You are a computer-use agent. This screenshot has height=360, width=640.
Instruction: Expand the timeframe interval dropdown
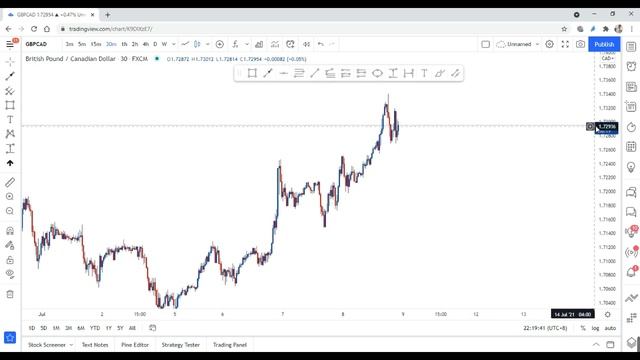coord(174,44)
